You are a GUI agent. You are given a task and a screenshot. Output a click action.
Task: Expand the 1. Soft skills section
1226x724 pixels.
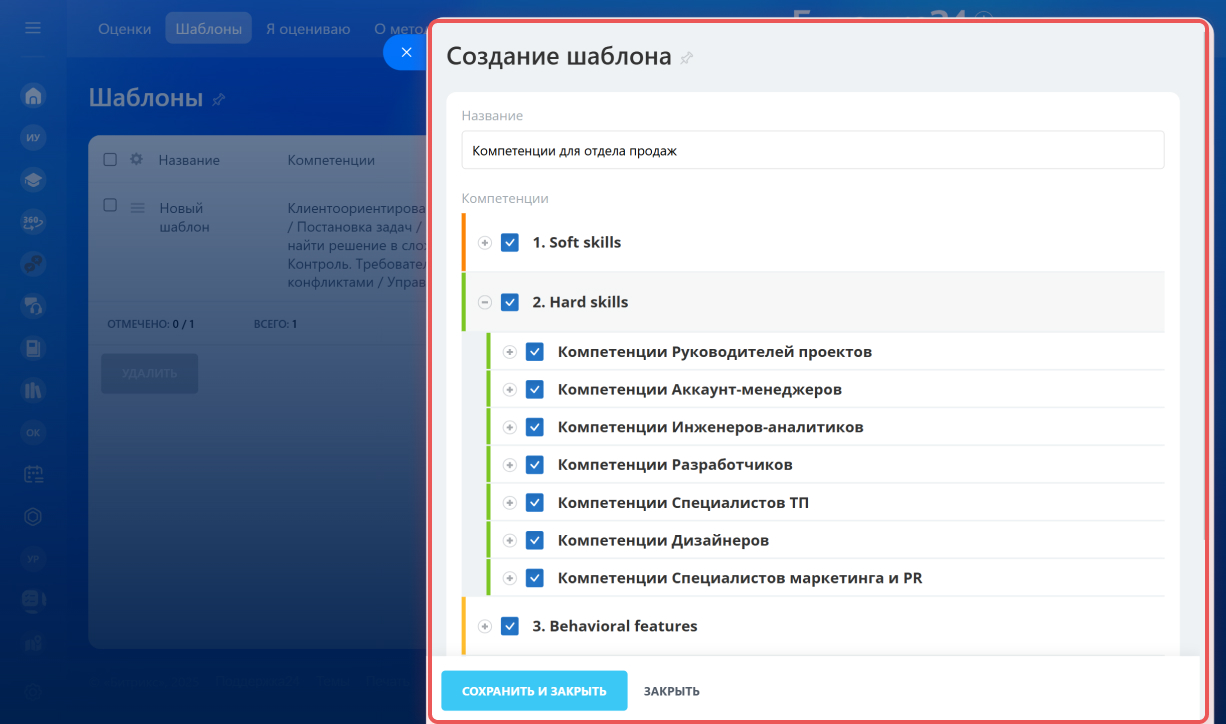tap(485, 242)
